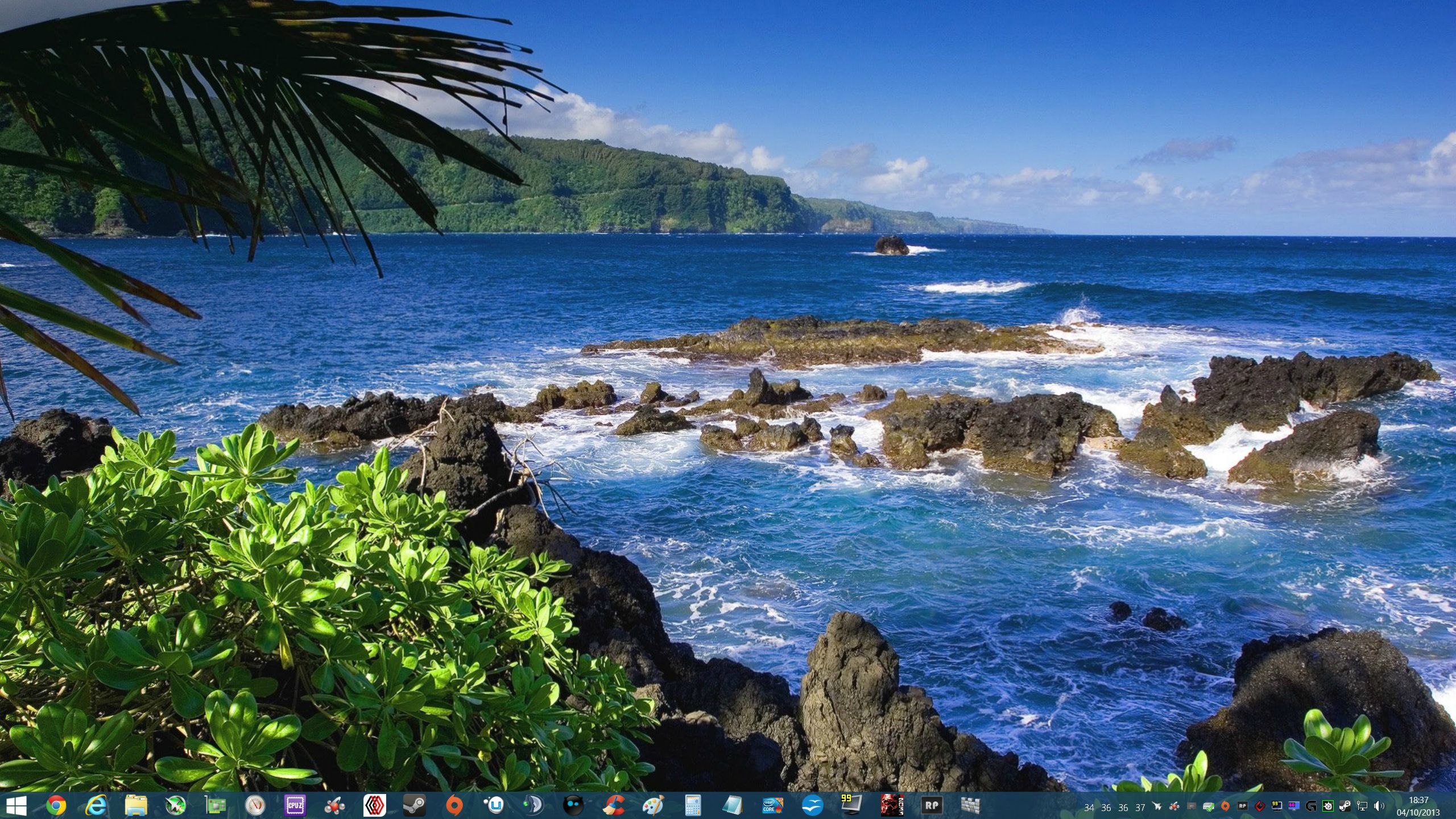
Task: Open TeamSpeak from the taskbar
Action: [x=533, y=805]
